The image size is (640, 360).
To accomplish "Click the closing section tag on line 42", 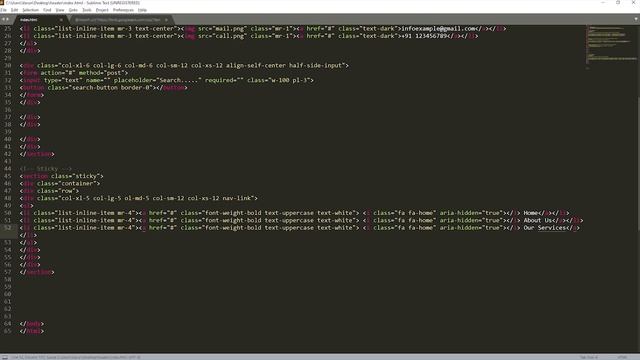I will (37, 154).
